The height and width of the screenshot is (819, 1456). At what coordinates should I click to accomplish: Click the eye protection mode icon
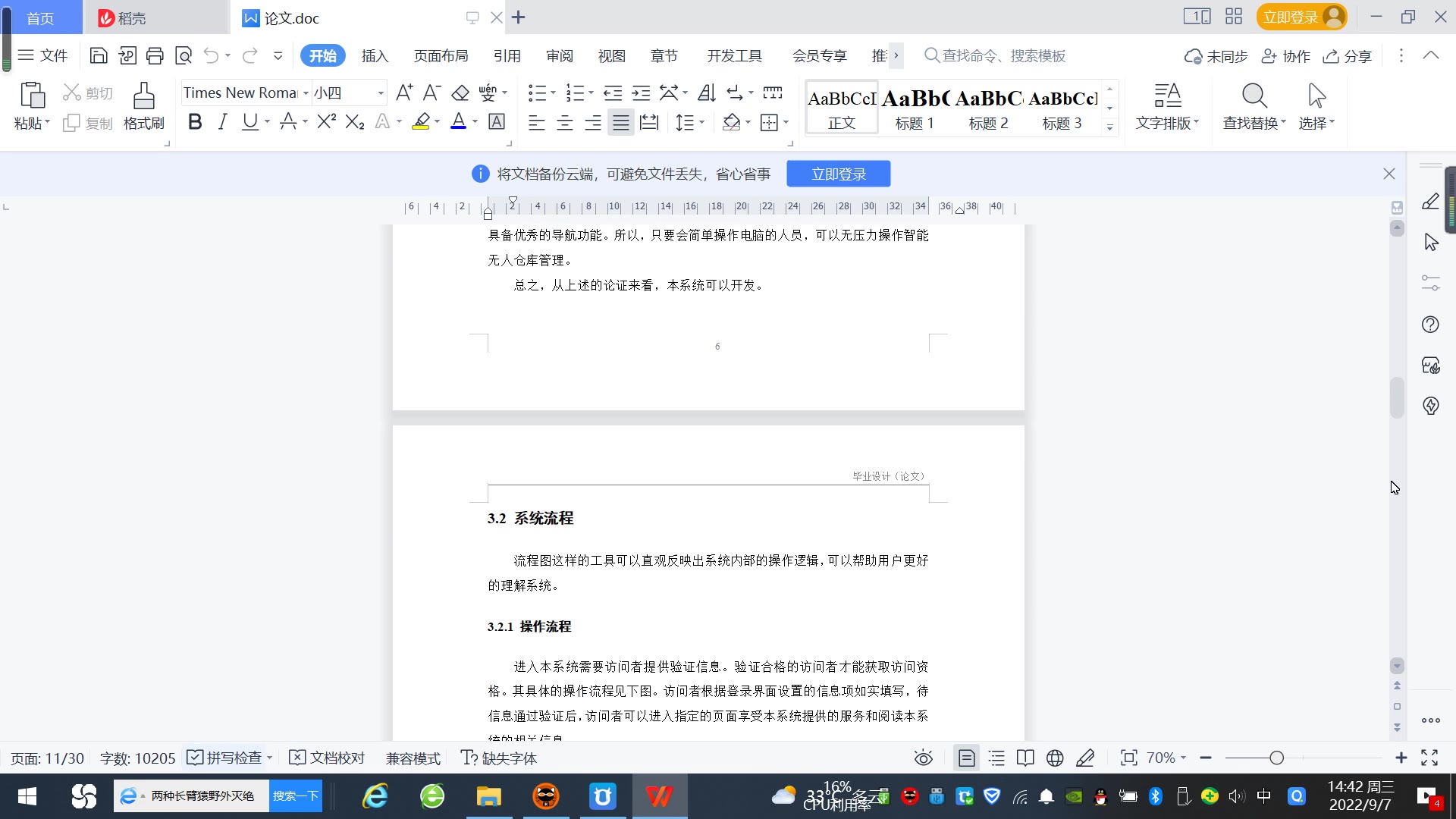coord(923,758)
